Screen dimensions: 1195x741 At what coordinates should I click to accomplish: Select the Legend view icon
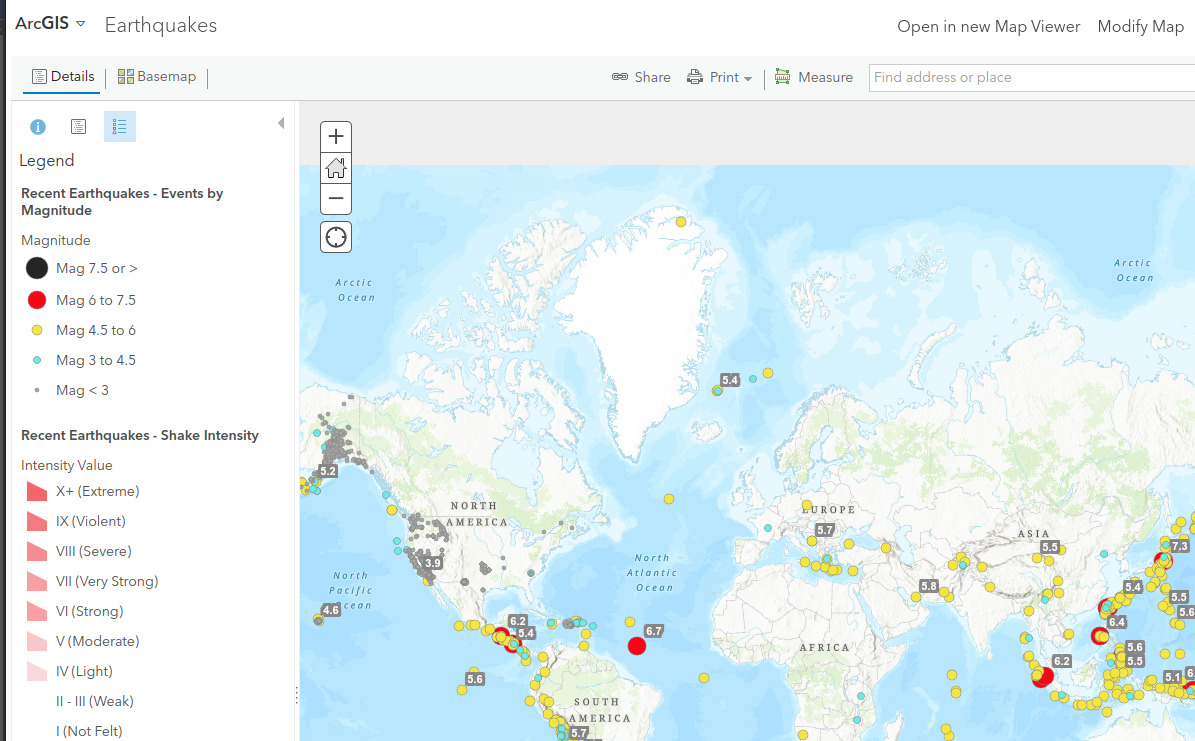tap(120, 127)
